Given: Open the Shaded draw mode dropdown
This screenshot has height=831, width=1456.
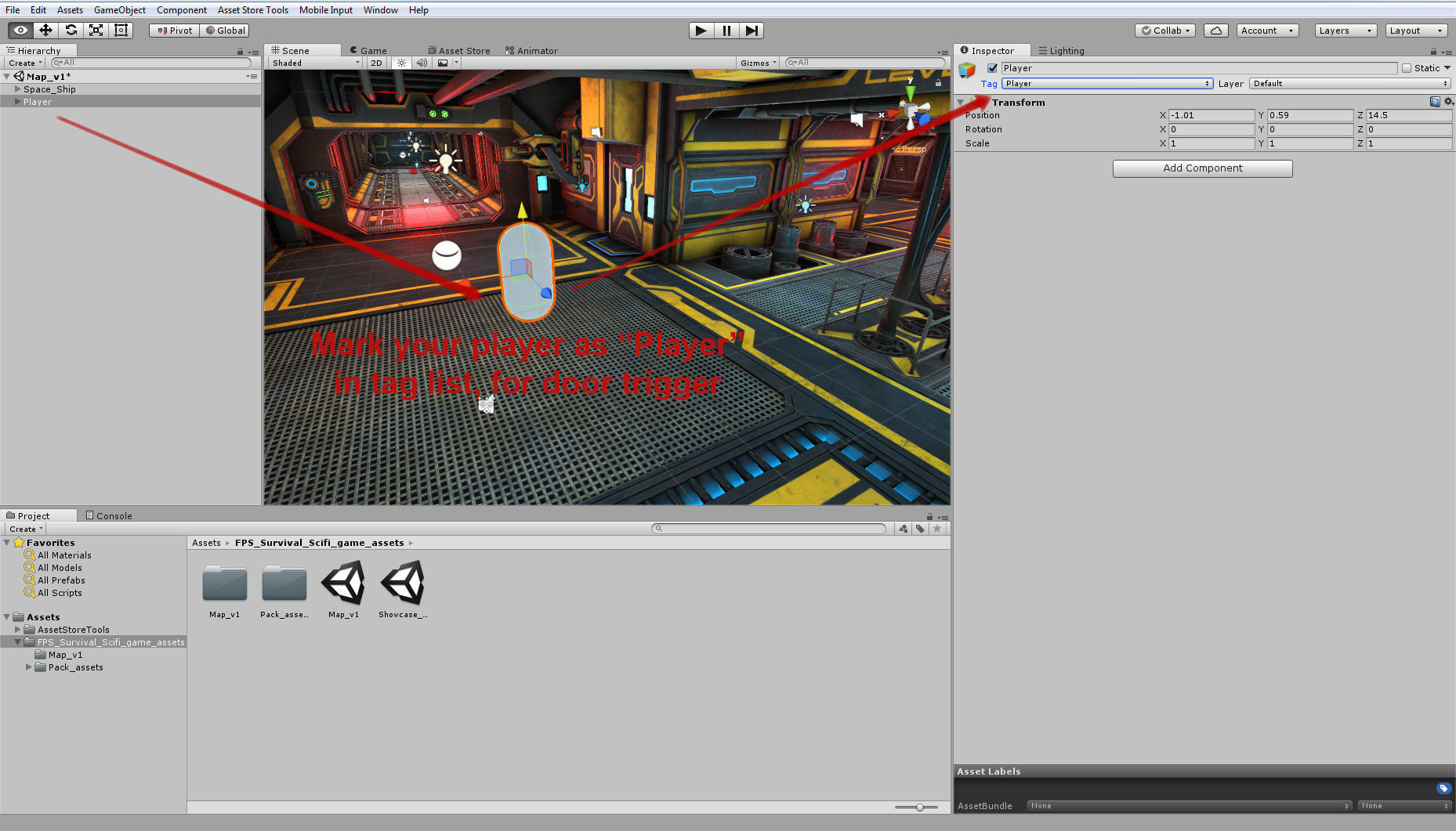Looking at the screenshot, I should coord(316,63).
